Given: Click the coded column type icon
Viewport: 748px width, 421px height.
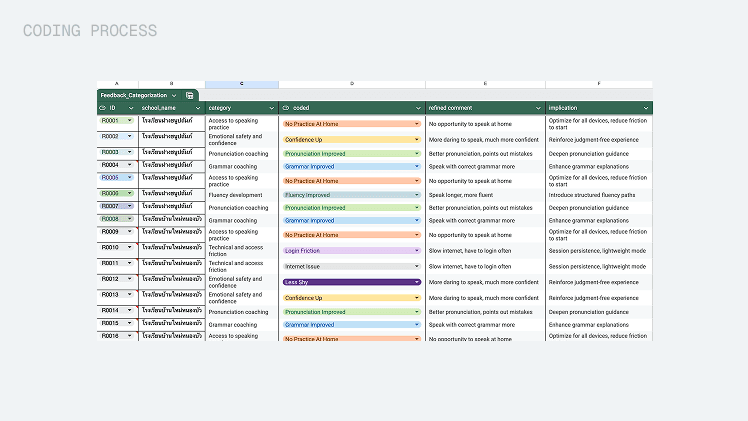Looking at the screenshot, I should point(286,108).
